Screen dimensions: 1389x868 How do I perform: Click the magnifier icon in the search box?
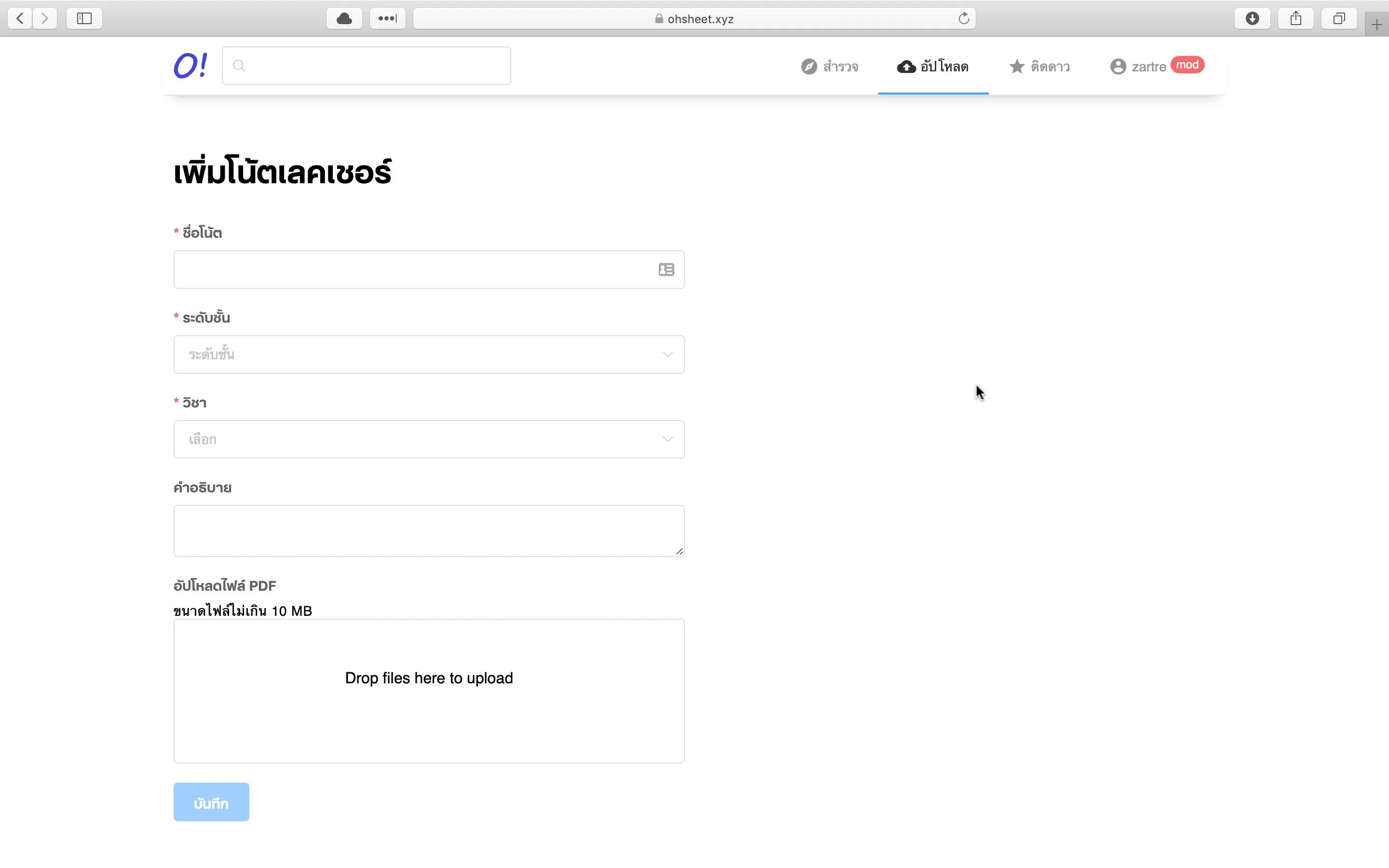coord(239,66)
